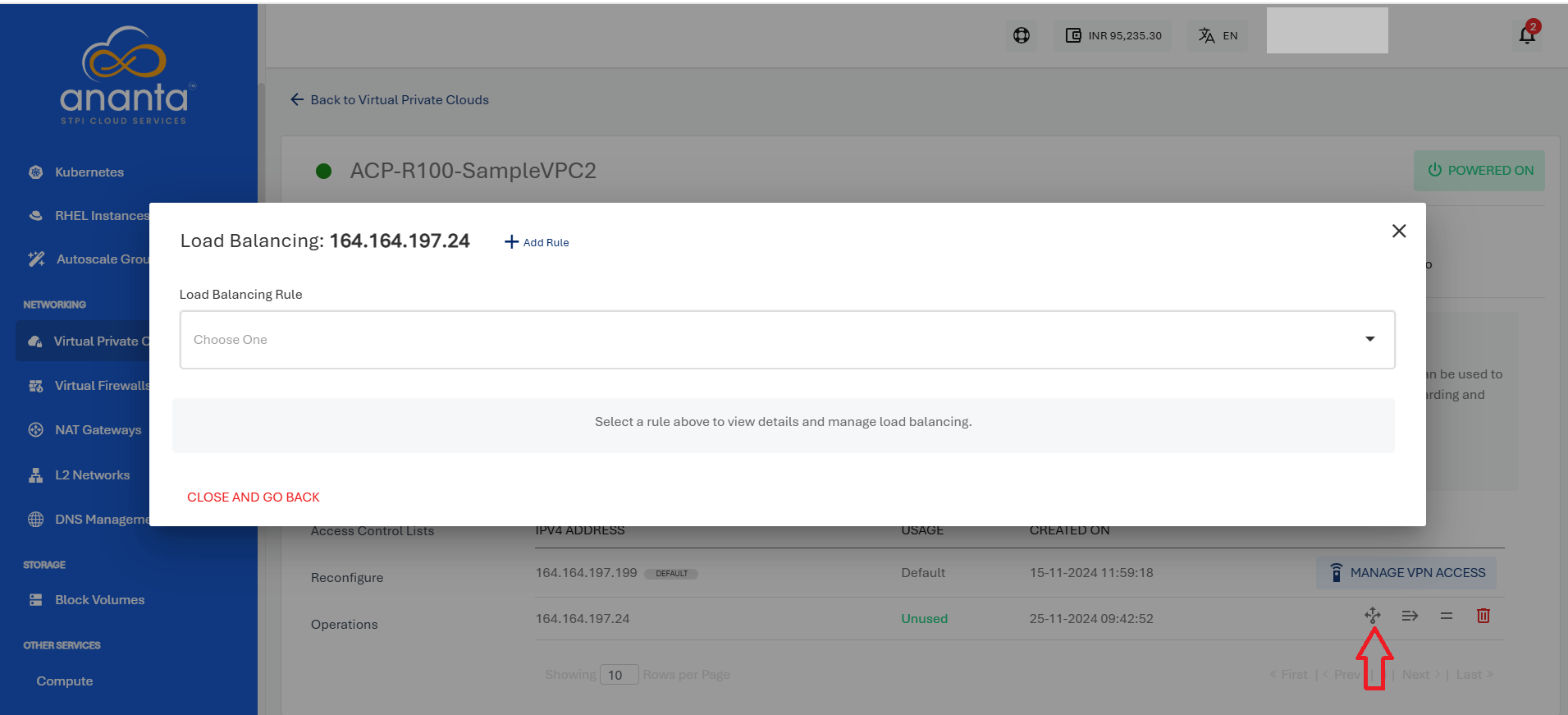The width and height of the screenshot is (1568, 715).
Task: Click the Virtual Private Cloud icon
Action: click(34, 341)
